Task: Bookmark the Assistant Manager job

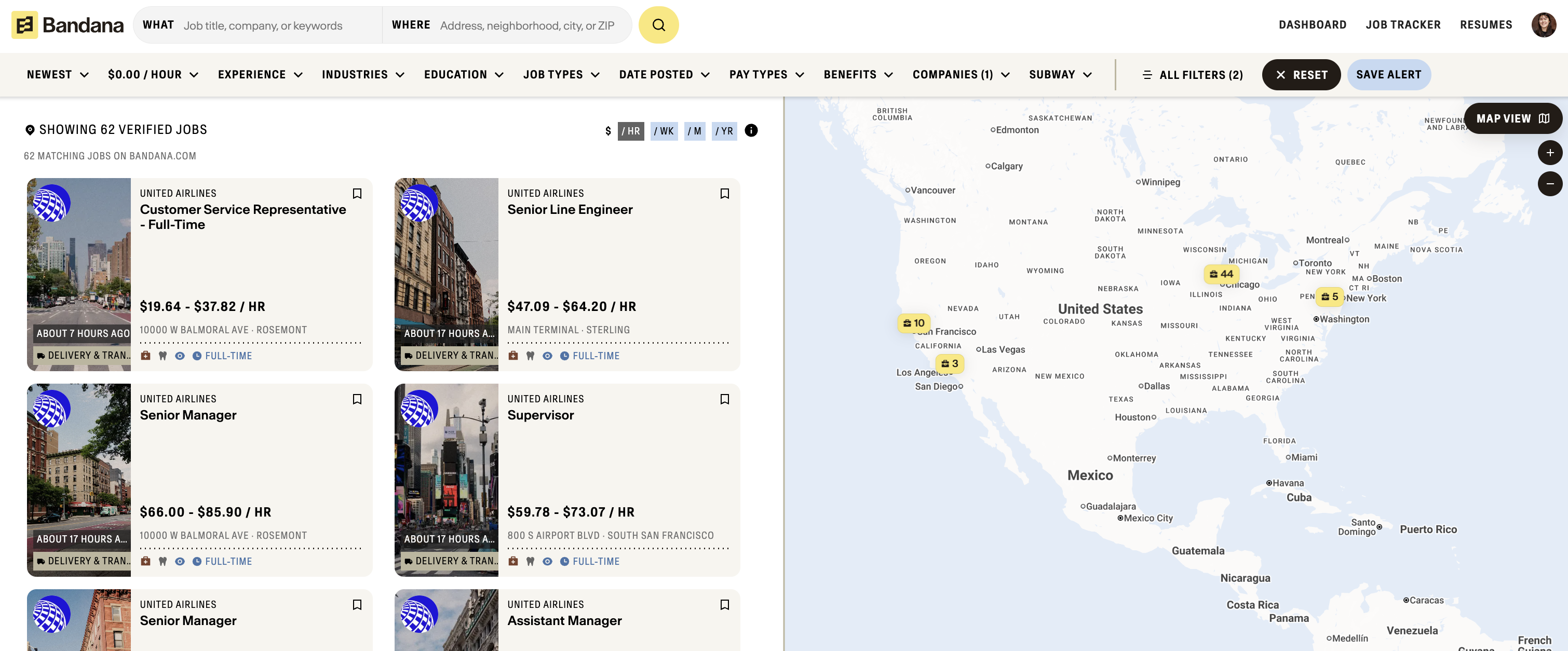Action: pos(724,605)
